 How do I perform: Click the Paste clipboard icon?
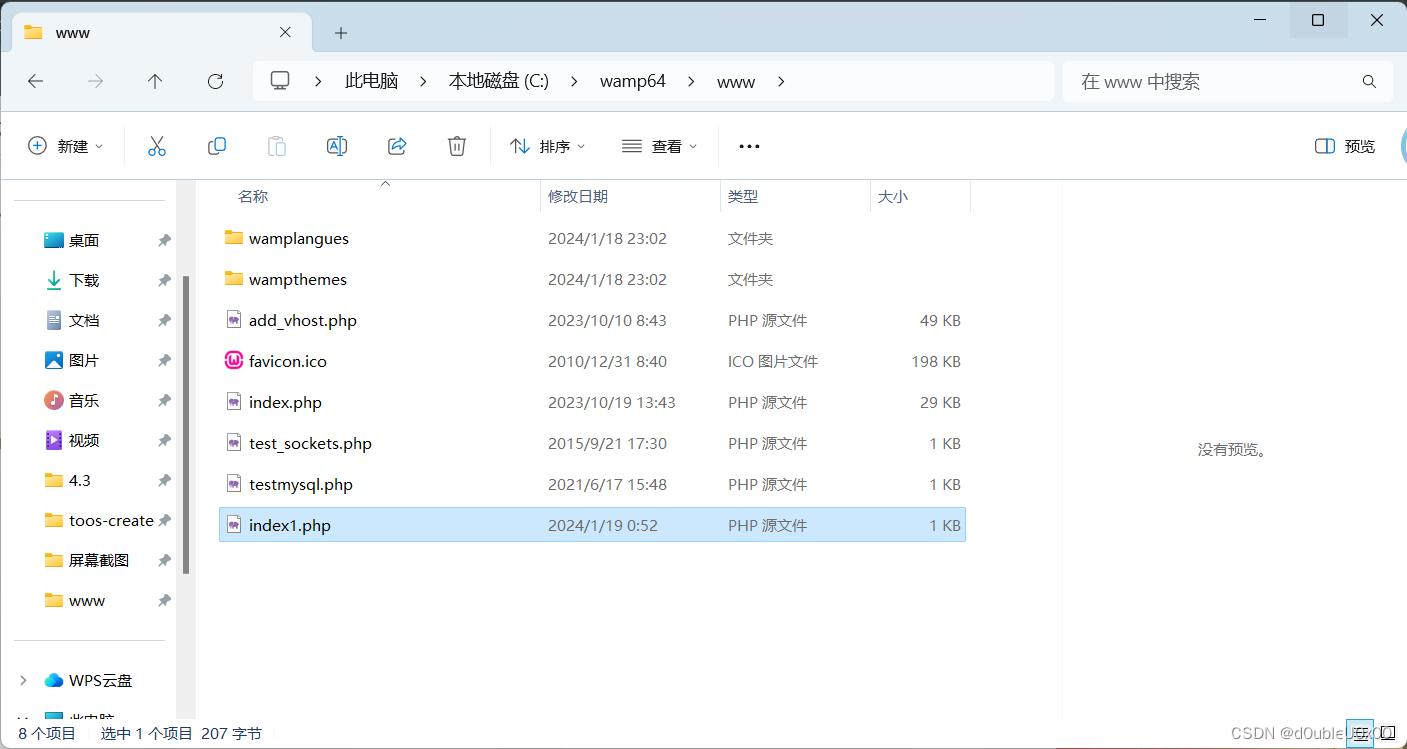(x=277, y=146)
